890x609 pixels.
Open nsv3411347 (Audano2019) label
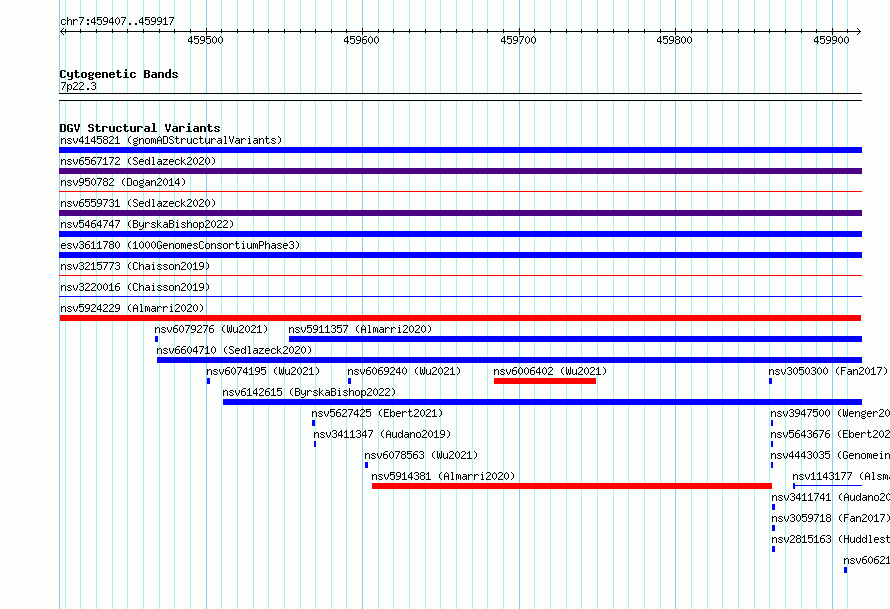click(x=382, y=434)
